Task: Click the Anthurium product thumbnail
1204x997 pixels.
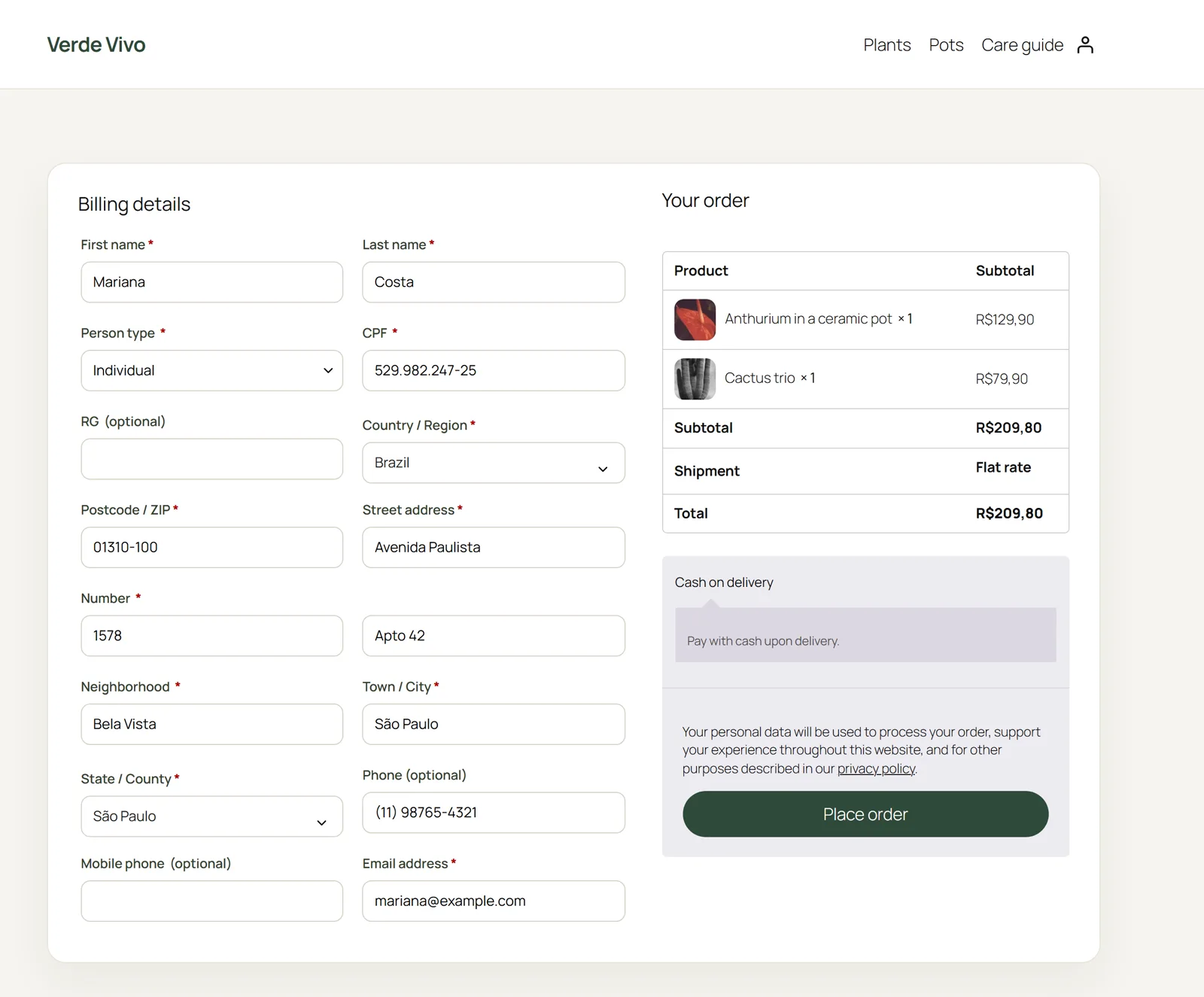Action: (x=695, y=320)
